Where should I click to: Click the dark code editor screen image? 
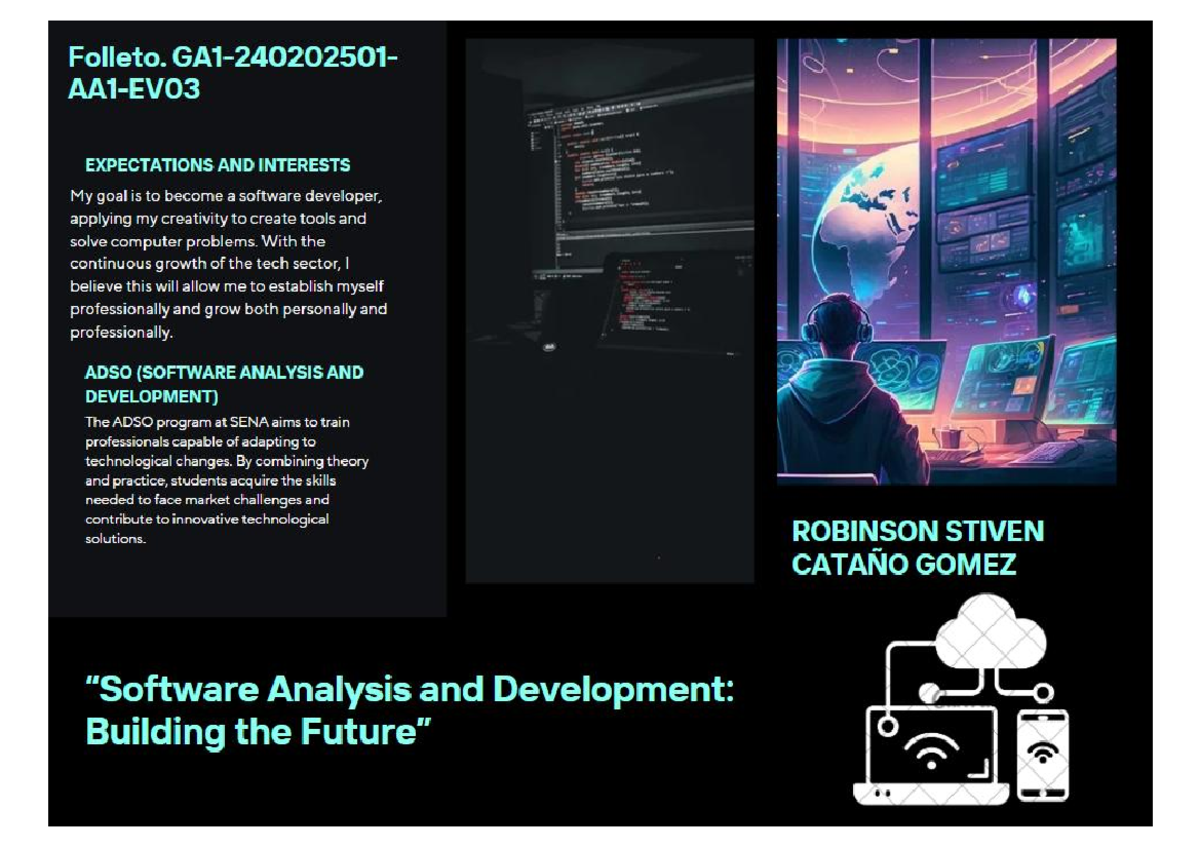click(x=610, y=311)
